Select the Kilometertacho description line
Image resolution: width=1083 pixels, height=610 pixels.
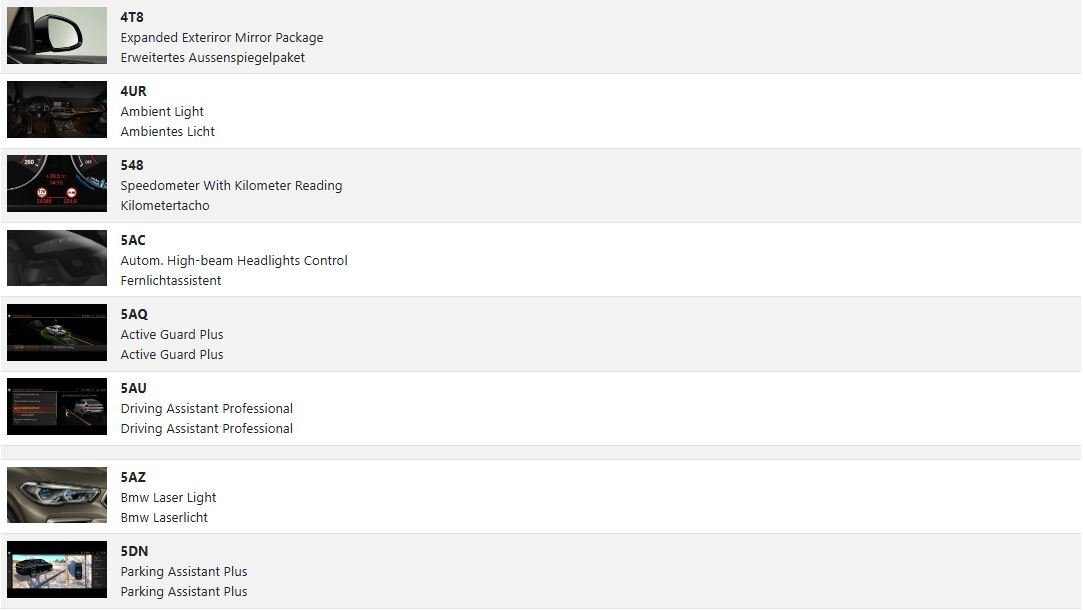(x=165, y=205)
